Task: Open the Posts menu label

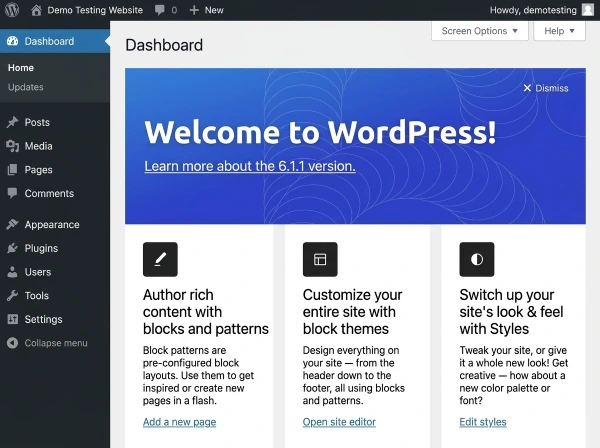Action: (x=37, y=122)
